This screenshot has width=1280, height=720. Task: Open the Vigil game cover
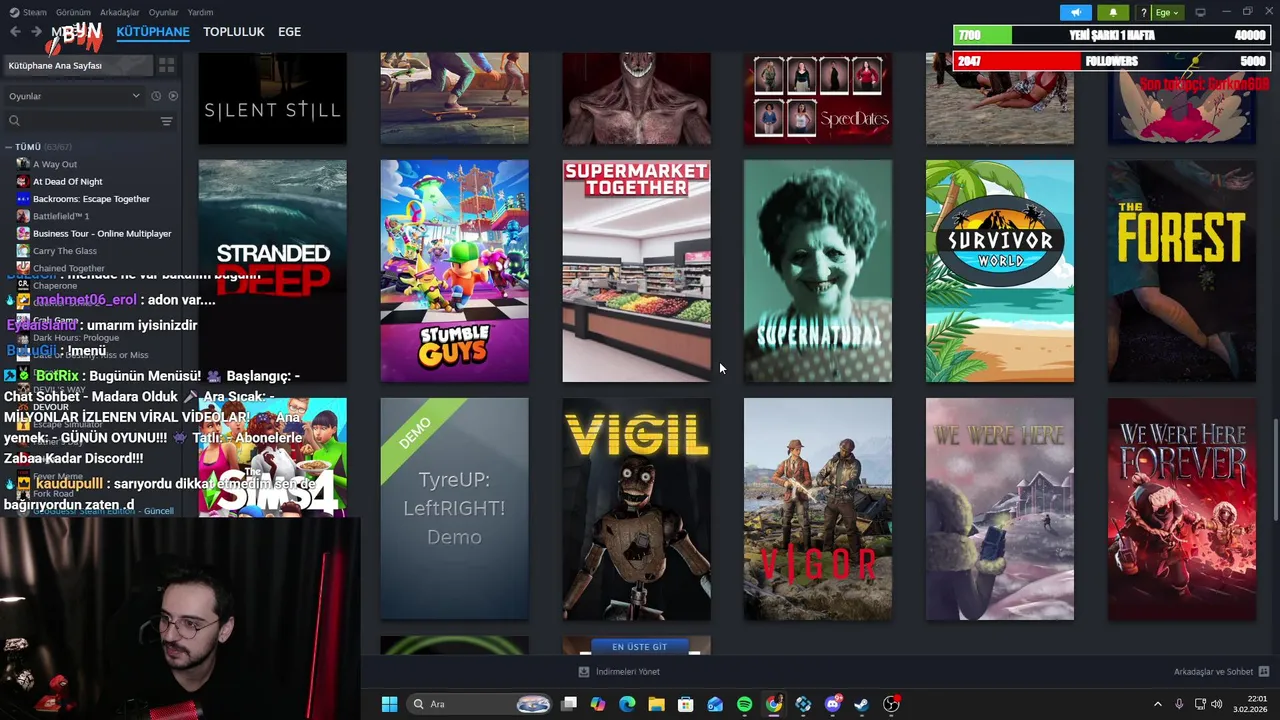point(636,509)
